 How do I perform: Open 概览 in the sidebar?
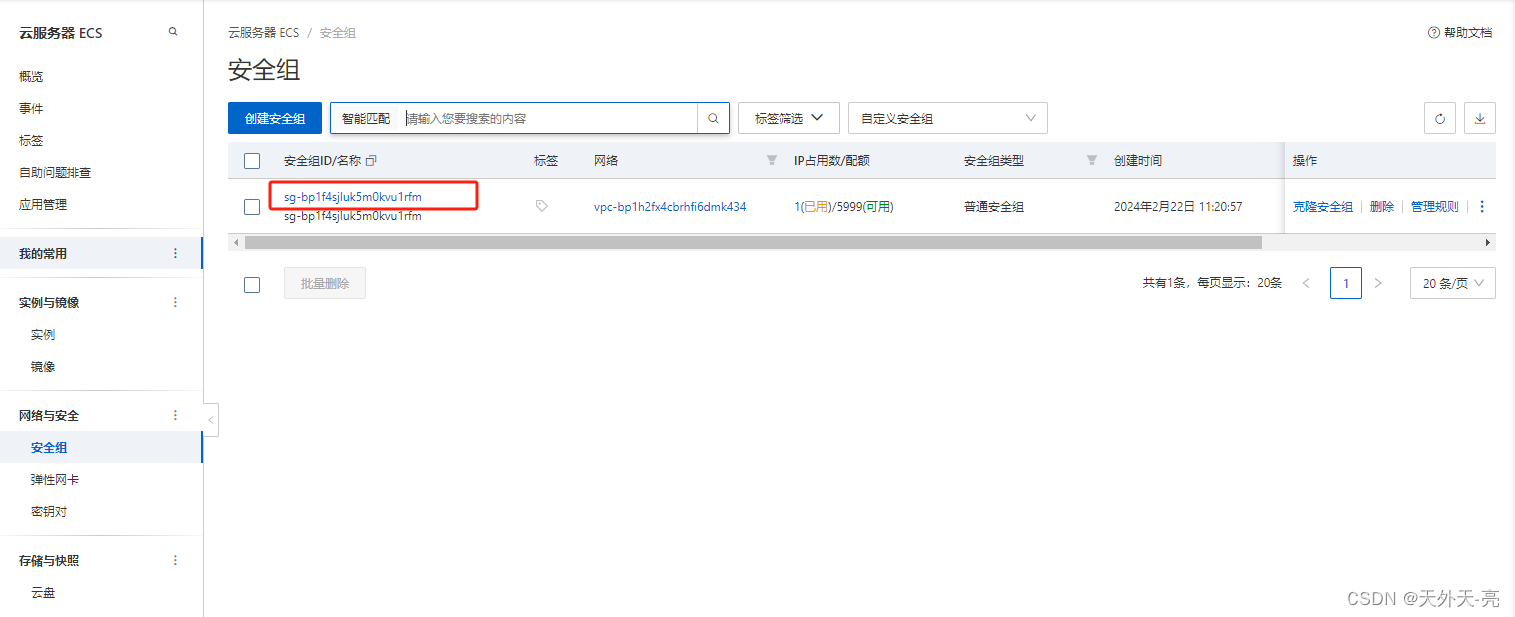click(x=31, y=77)
